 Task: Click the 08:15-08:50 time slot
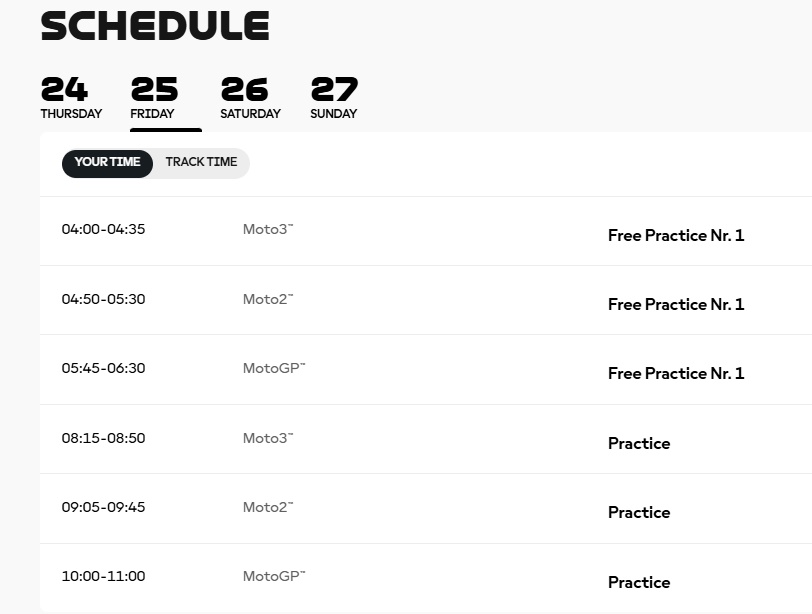pos(103,438)
